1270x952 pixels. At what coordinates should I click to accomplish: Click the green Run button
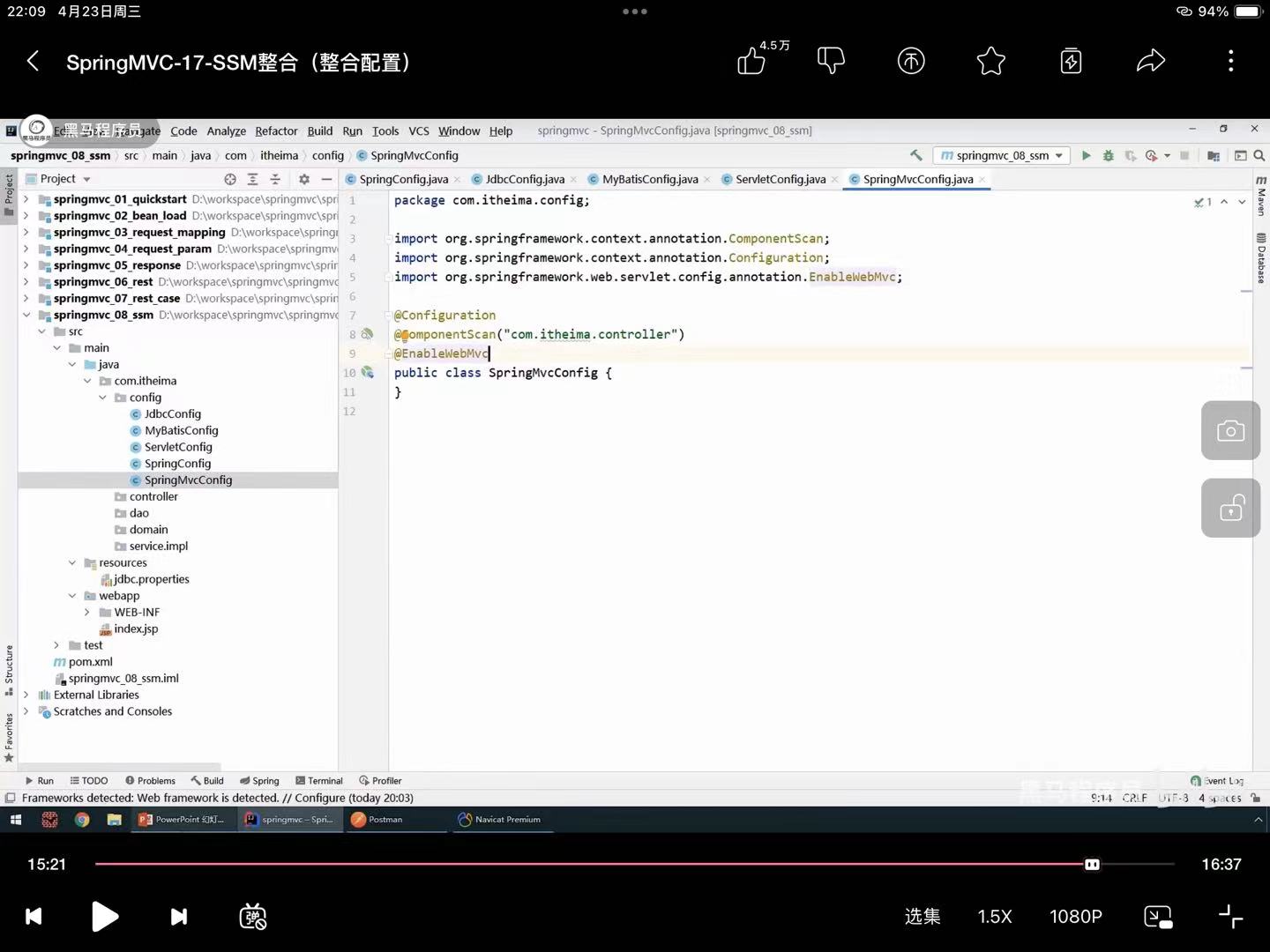tap(1087, 155)
